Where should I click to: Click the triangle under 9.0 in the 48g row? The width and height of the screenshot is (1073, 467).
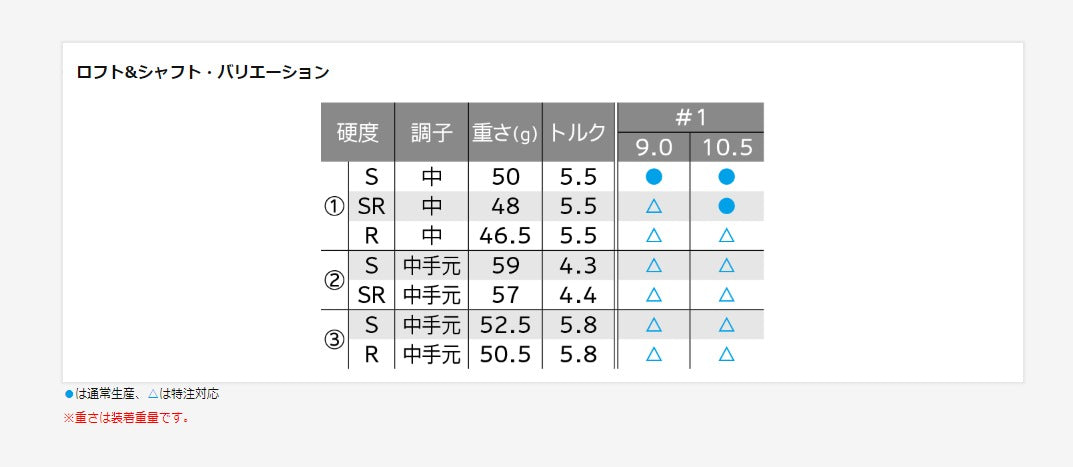(x=654, y=207)
